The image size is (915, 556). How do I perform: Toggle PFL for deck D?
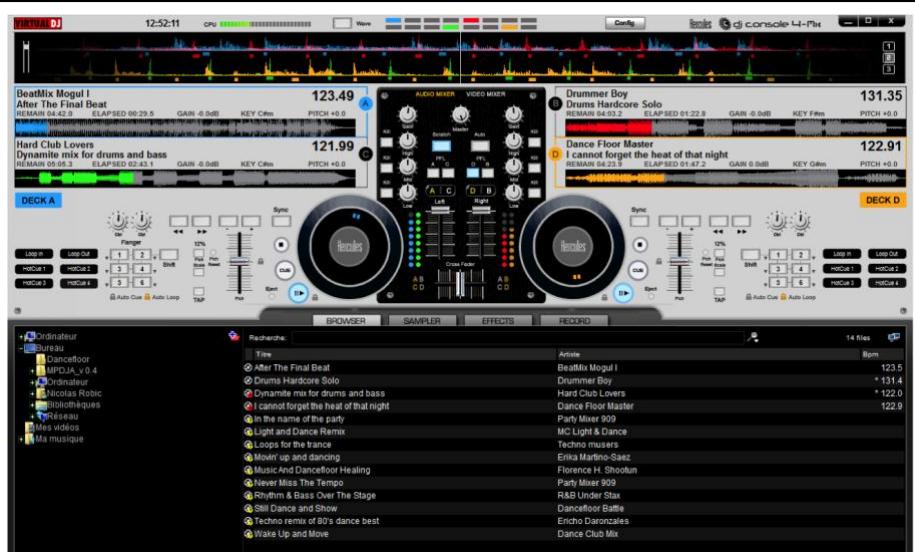(x=473, y=173)
